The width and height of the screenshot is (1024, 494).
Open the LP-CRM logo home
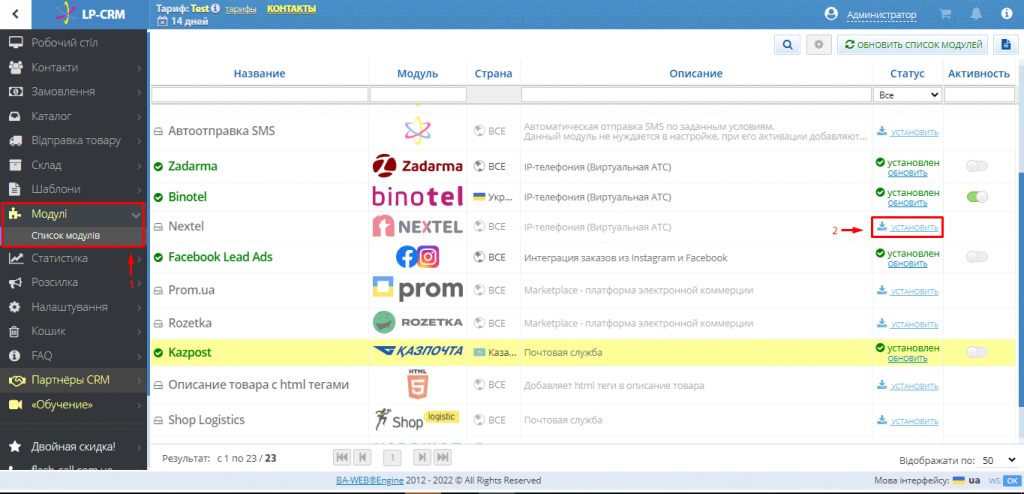90,14
